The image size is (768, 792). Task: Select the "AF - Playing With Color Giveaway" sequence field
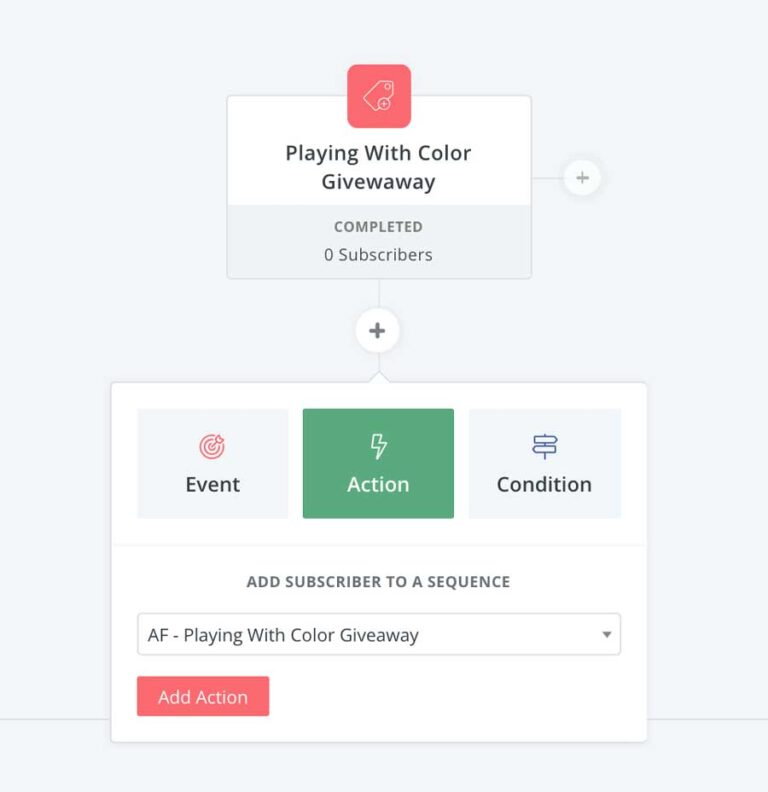point(360,635)
